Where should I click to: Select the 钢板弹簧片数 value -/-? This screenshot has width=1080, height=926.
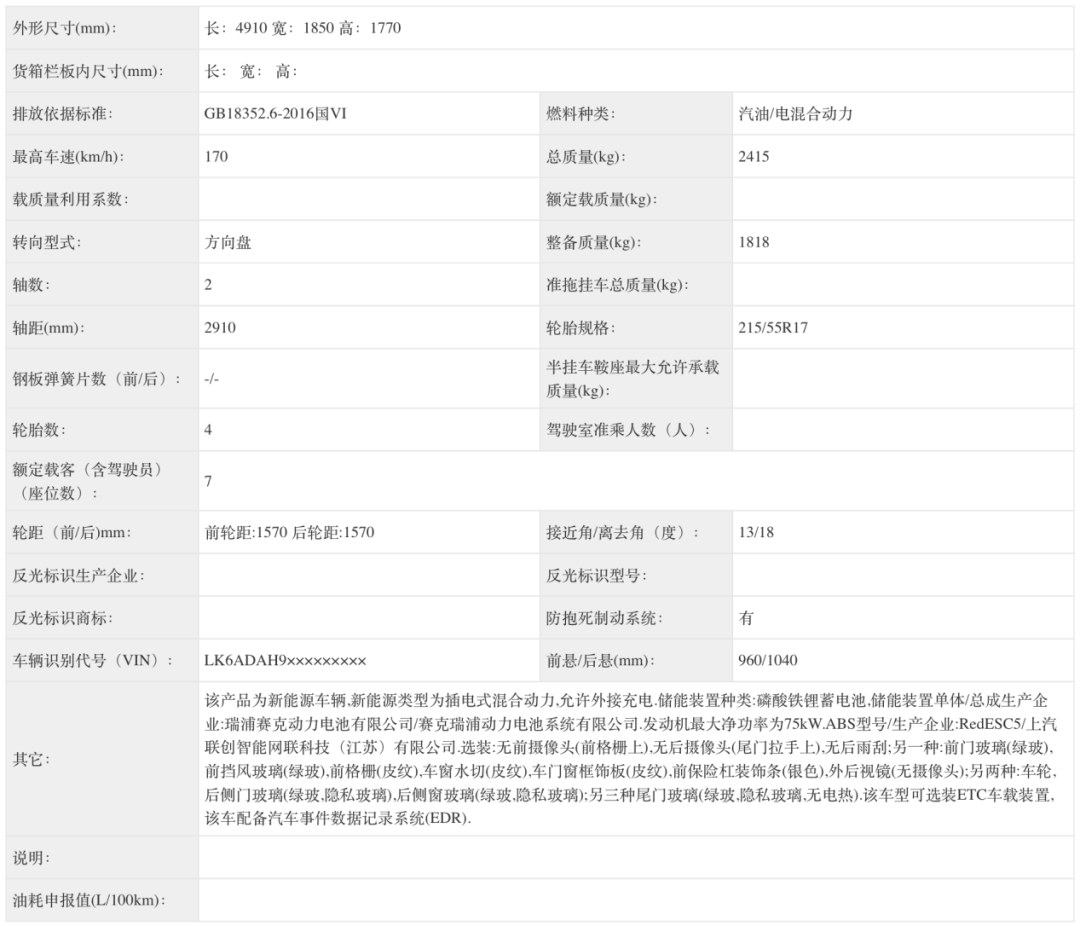(211, 379)
